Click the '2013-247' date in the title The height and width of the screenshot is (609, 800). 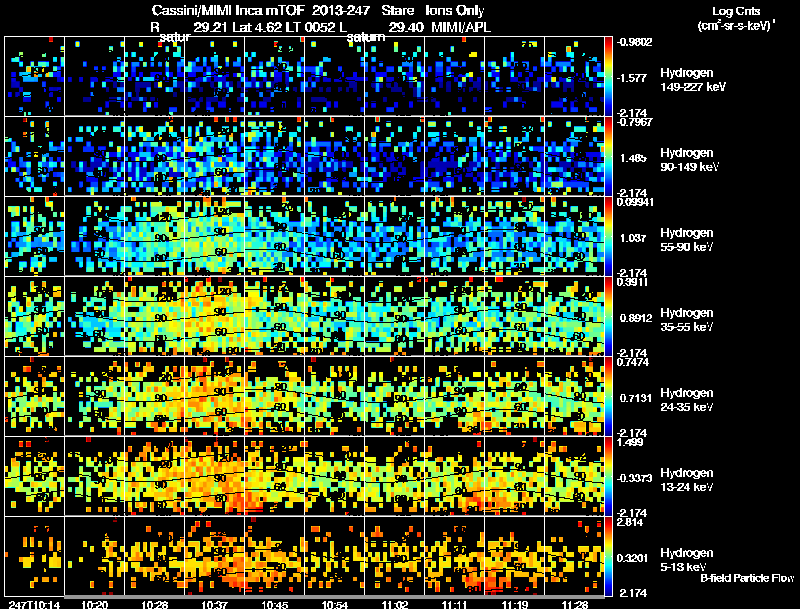pyautogui.click(x=341, y=10)
